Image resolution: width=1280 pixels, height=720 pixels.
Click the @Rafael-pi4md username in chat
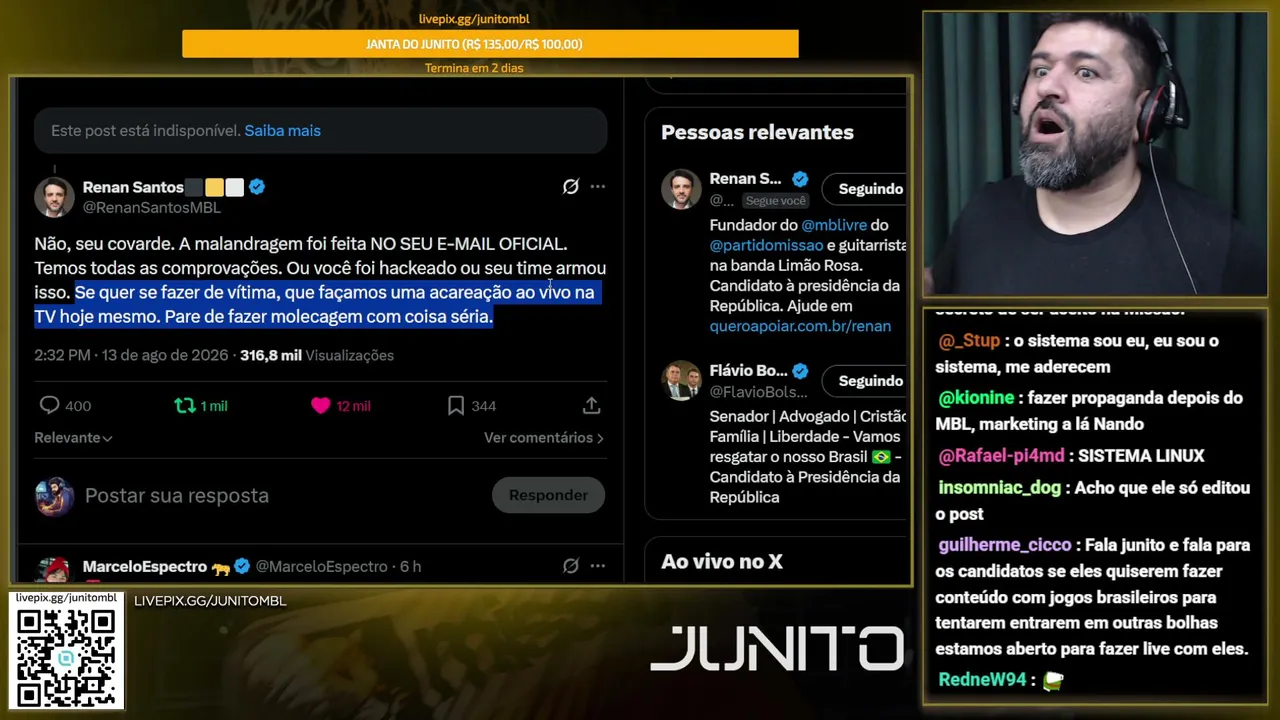coord(1001,456)
